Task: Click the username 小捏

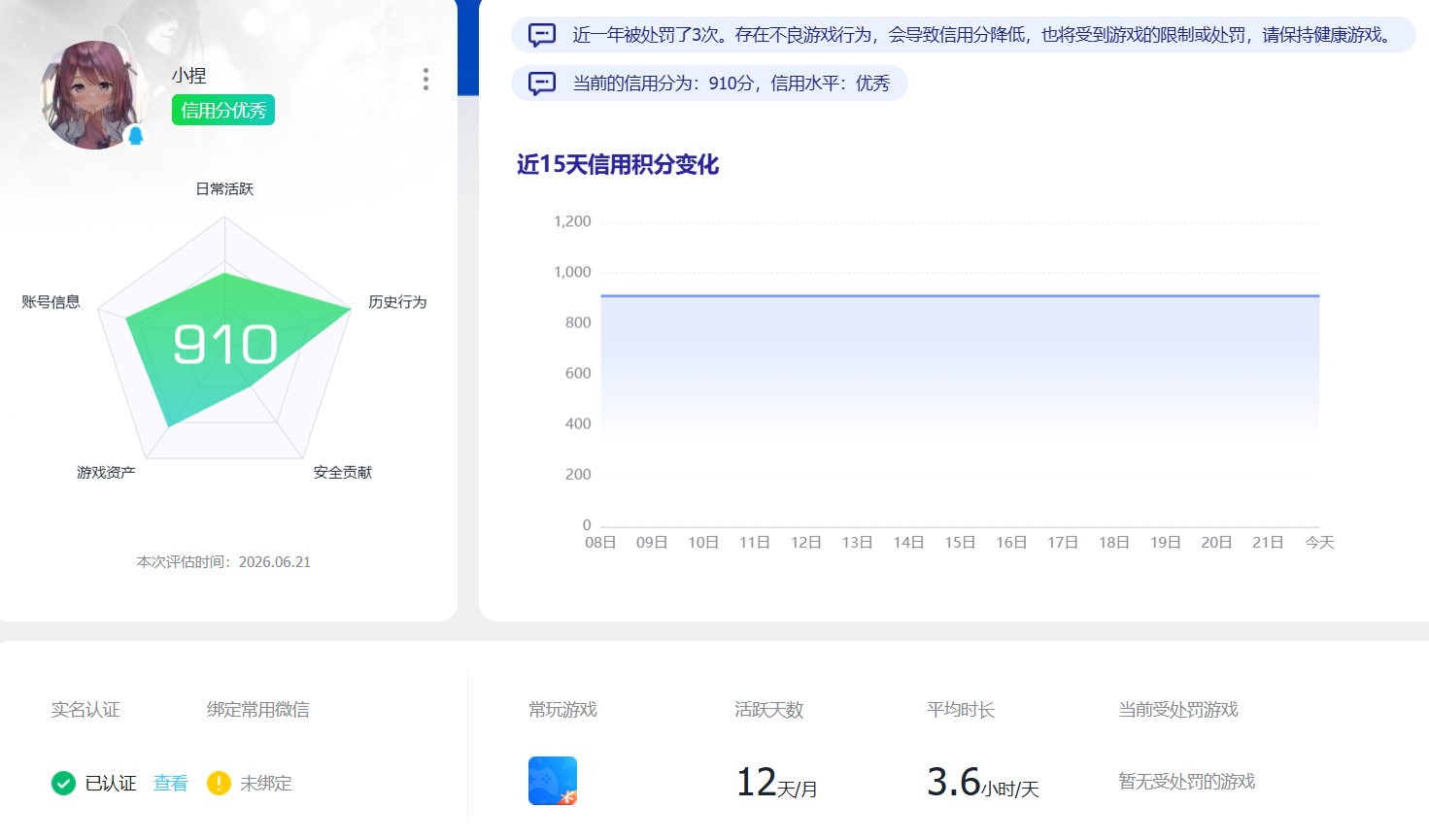Action: click(189, 76)
